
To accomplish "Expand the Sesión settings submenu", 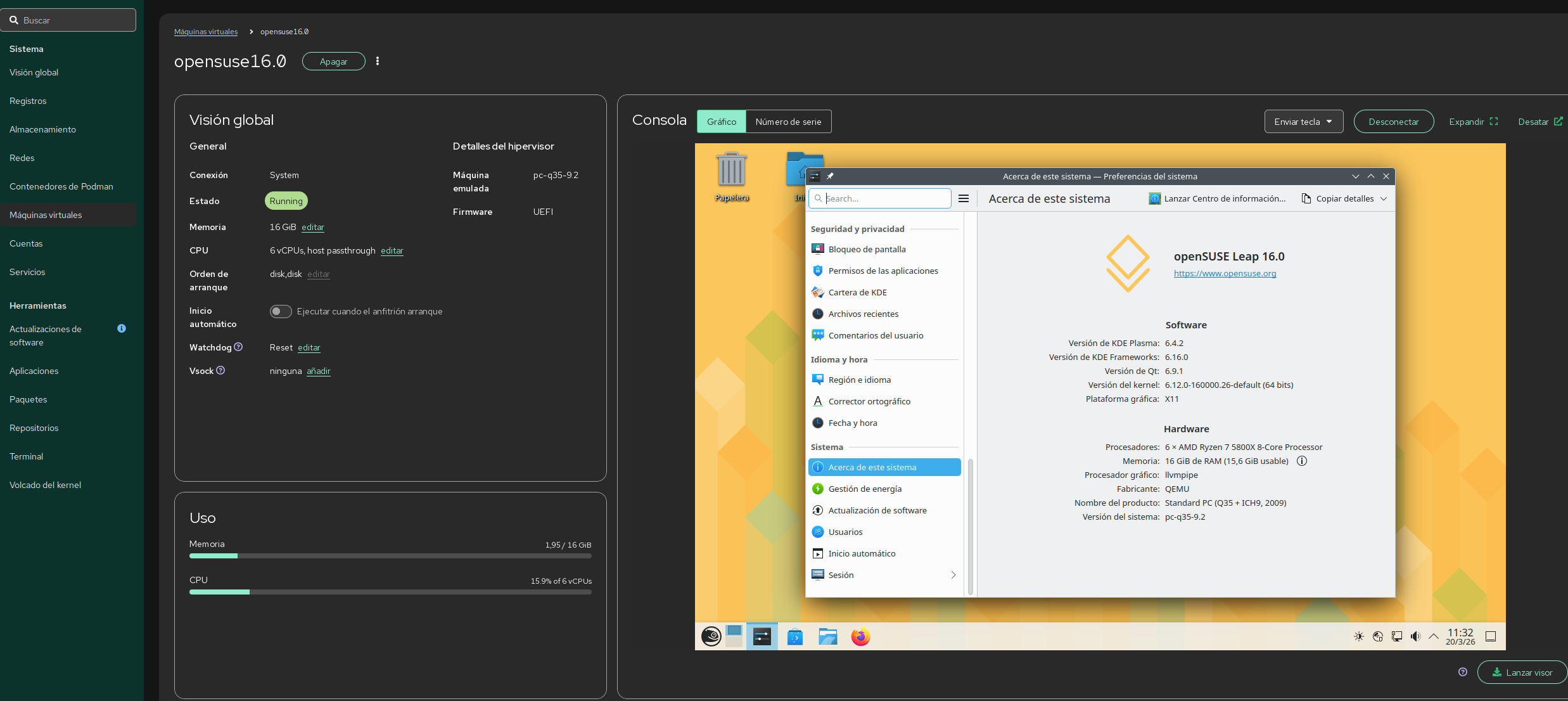I will point(953,575).
